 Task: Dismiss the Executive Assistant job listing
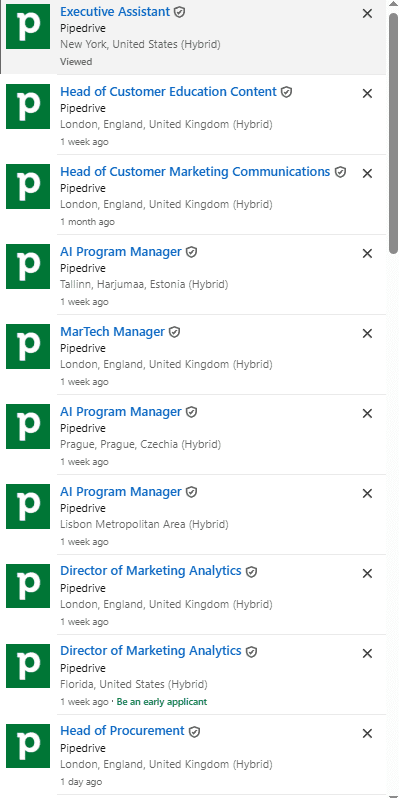coord(367,14)
